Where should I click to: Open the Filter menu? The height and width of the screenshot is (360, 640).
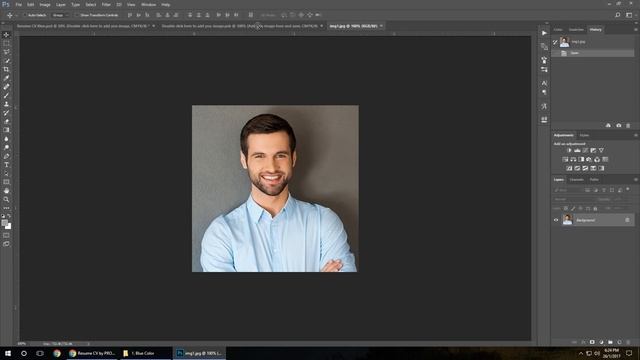106,4
